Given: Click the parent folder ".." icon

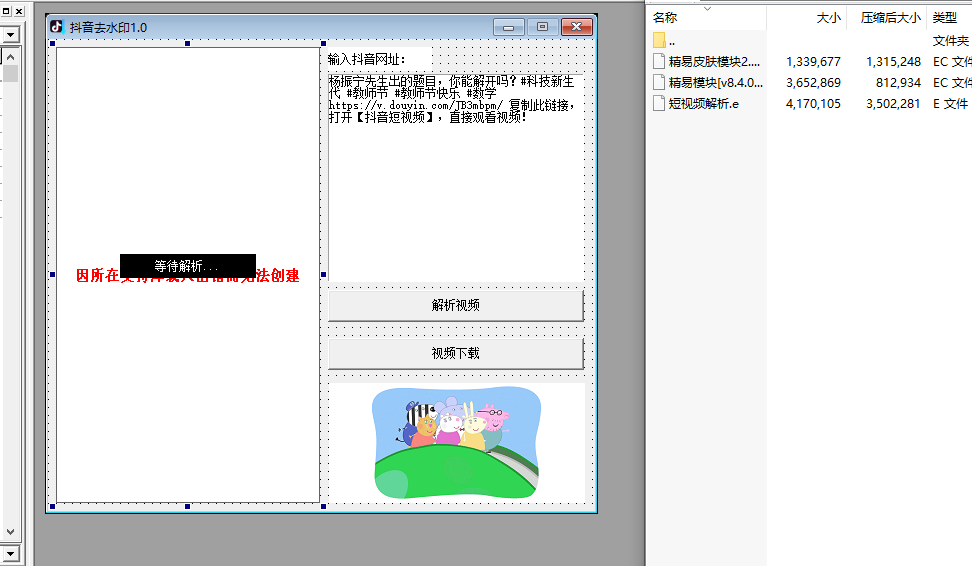Looking at the screenshot, I should 659,41.
